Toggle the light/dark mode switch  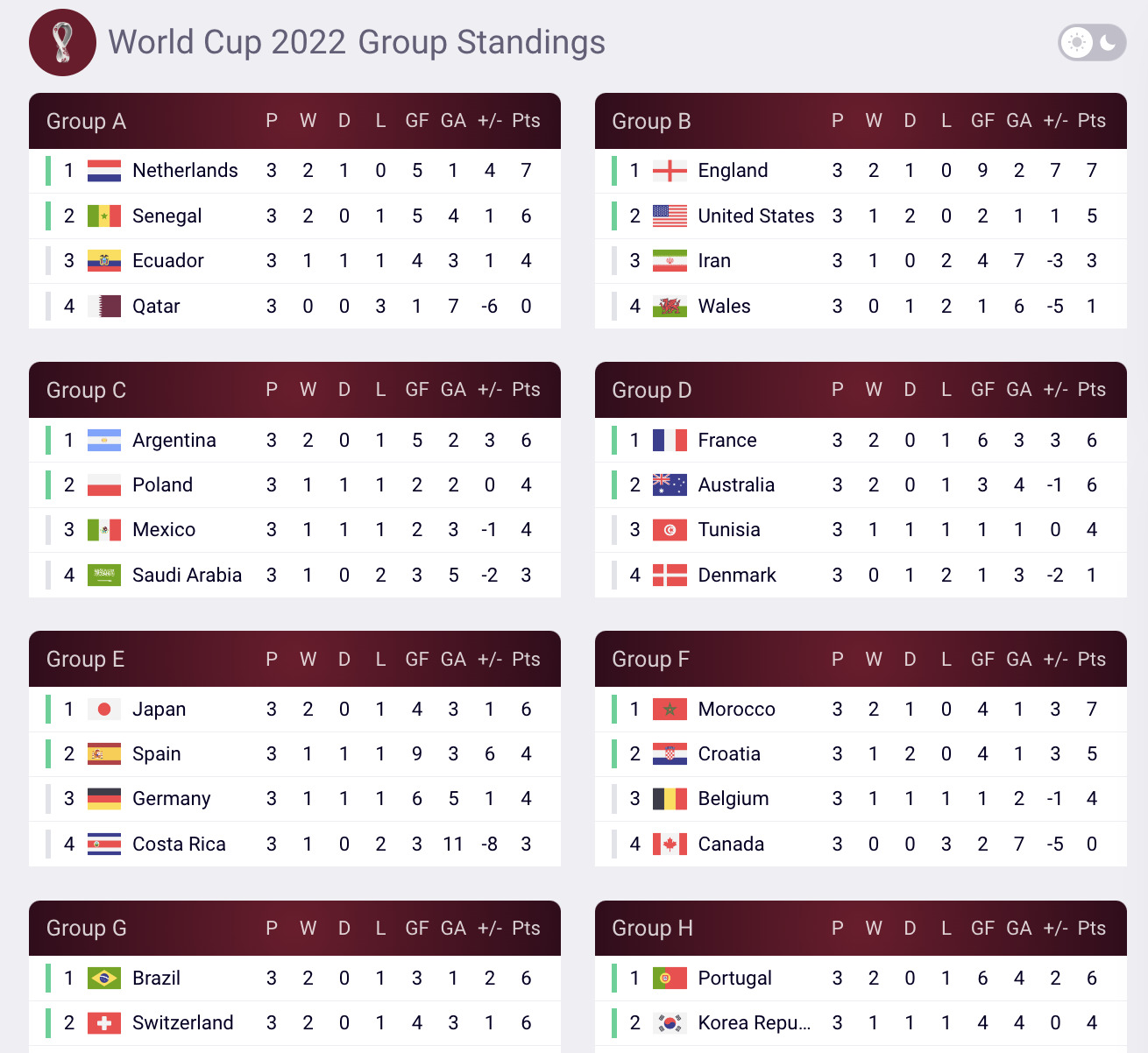pos(1092,42)
